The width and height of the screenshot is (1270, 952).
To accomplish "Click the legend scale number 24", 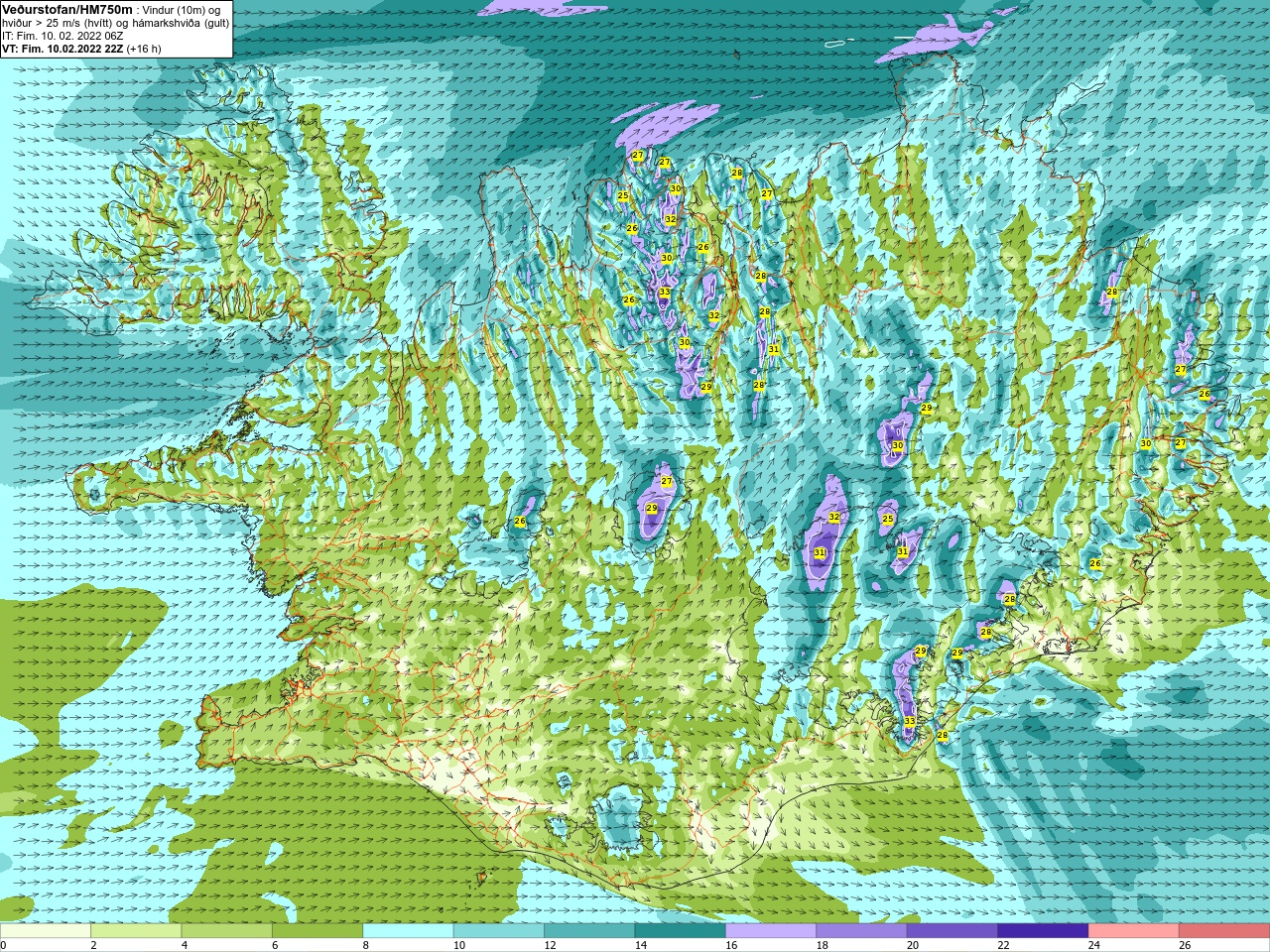I will [1093, 945].
